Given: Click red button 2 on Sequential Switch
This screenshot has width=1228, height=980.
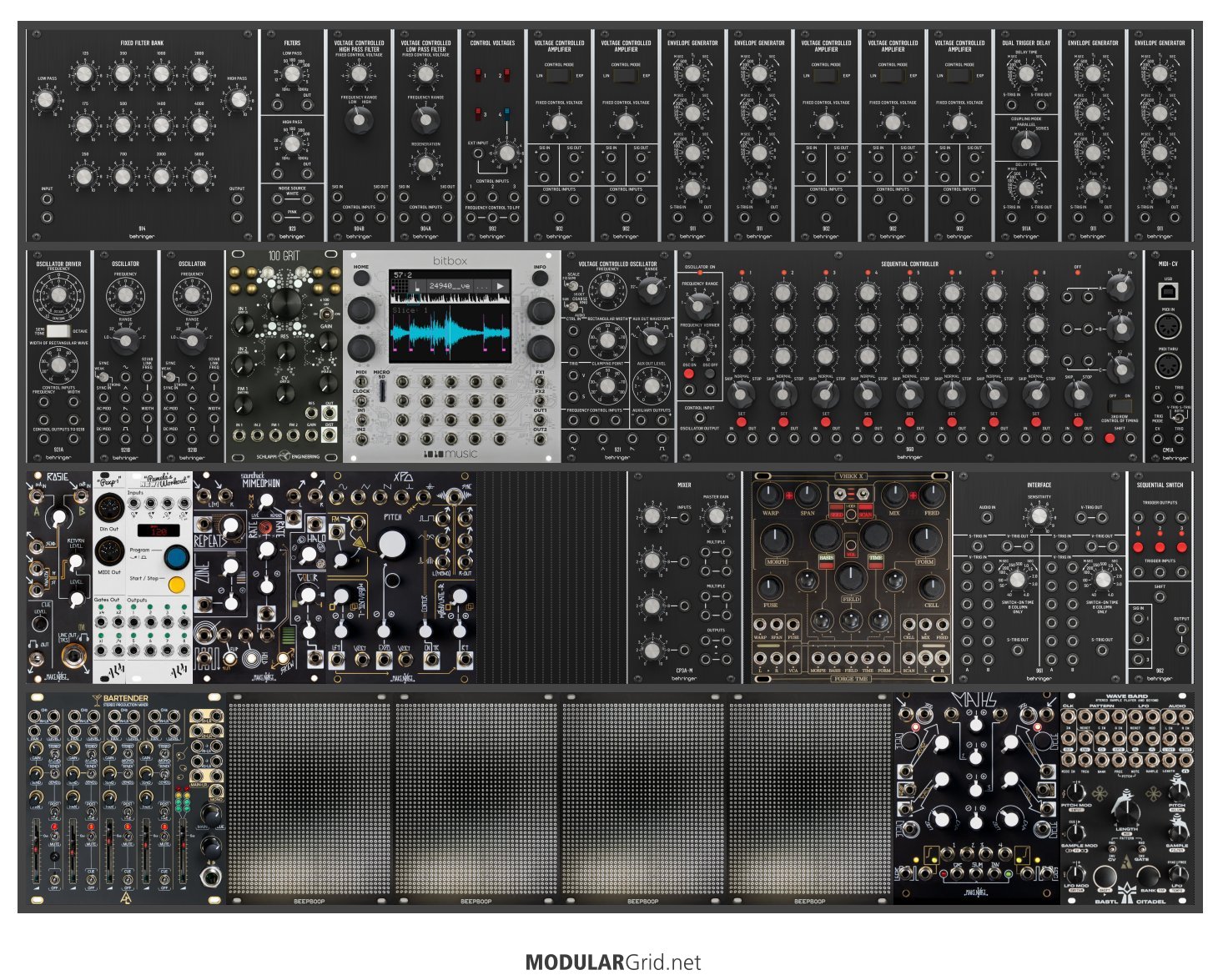Looking at the screenshot, I should tap(1160, 547).
